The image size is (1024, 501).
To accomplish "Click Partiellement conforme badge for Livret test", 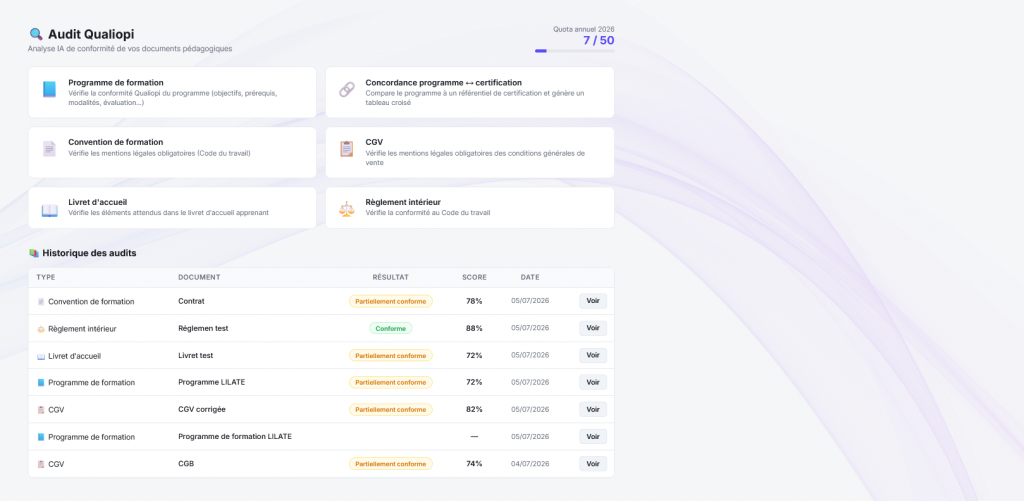I will [391, 355].
